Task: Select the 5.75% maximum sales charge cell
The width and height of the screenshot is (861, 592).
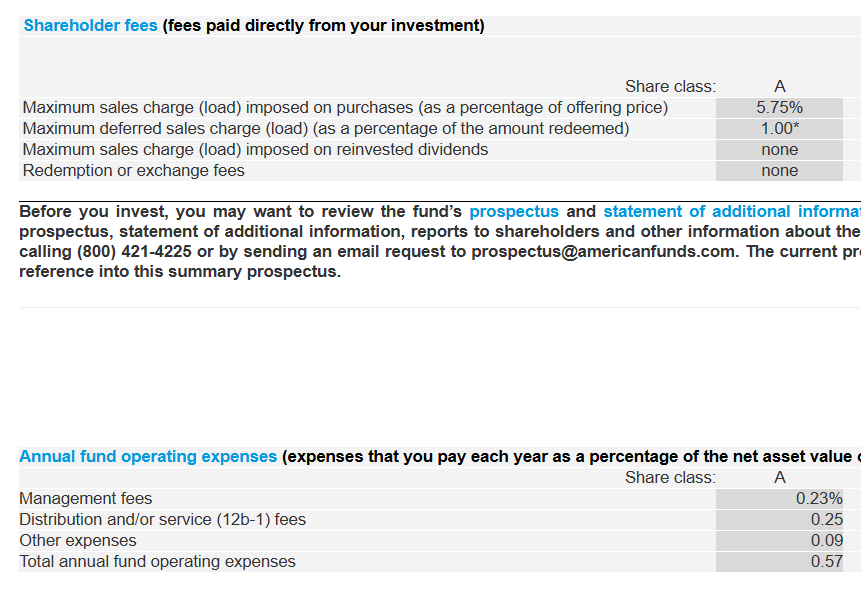Action: pyautogui.click(x=779, y=108)
